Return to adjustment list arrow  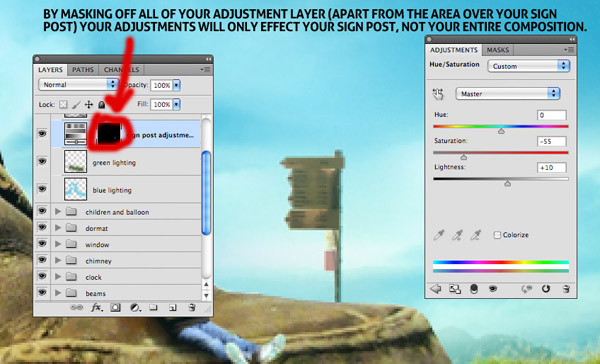(435, 289)
